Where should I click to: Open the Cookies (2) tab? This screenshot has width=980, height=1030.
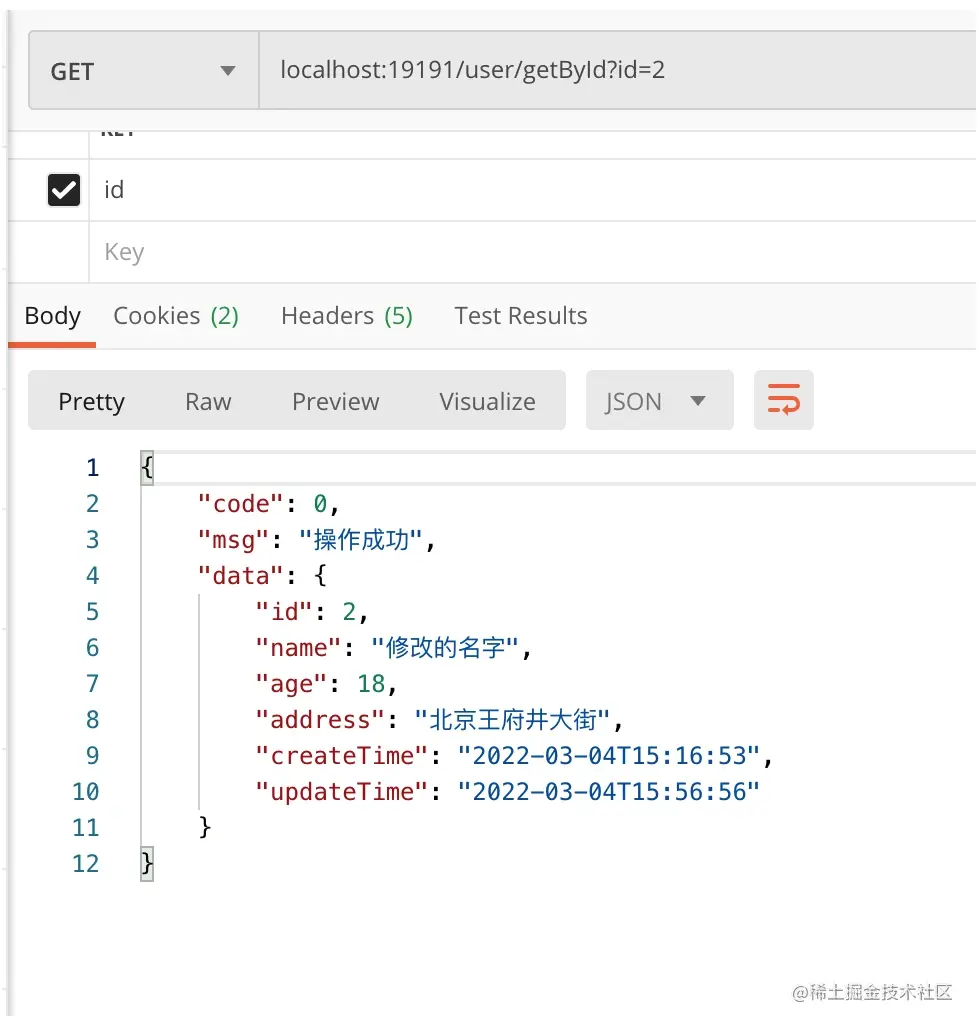(176, 315)
